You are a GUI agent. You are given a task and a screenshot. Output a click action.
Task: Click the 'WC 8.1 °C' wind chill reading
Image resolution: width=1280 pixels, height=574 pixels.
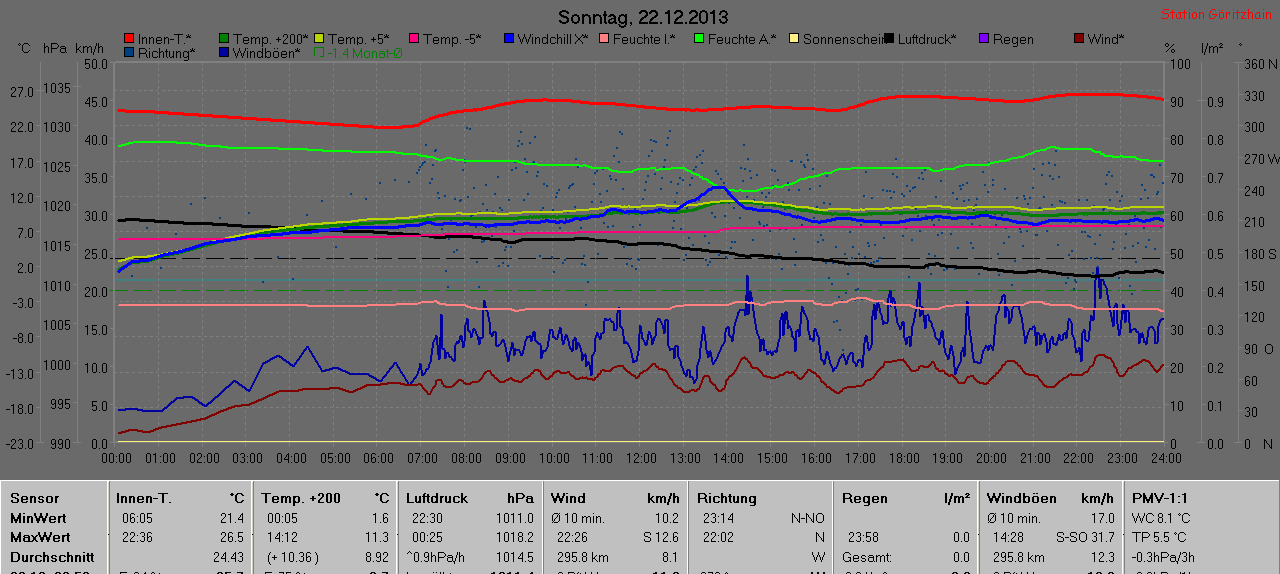coord(1161,518)
